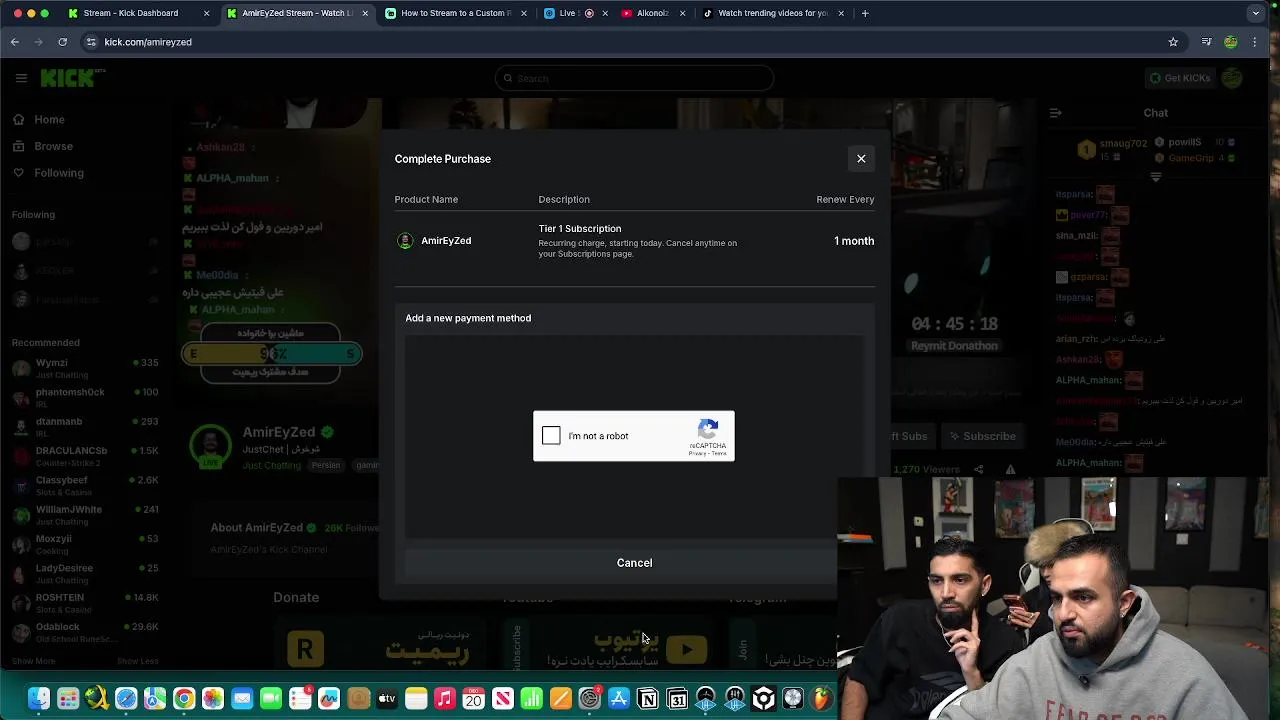Open Finder in the Dock
Viewport: 1280px width, 720px height.
pos(39,699)
